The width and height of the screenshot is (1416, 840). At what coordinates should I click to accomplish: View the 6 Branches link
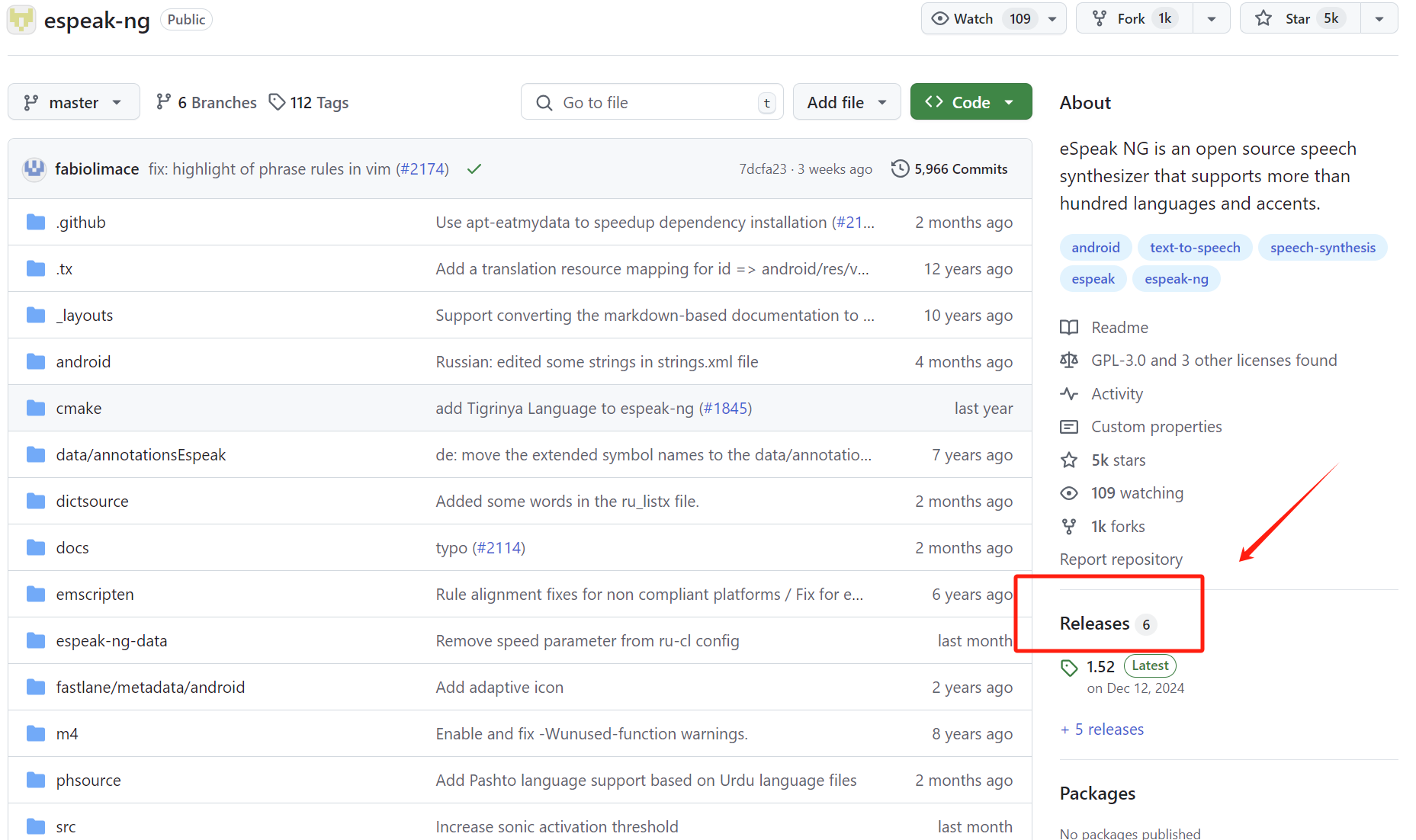click(x=206, y=102)
